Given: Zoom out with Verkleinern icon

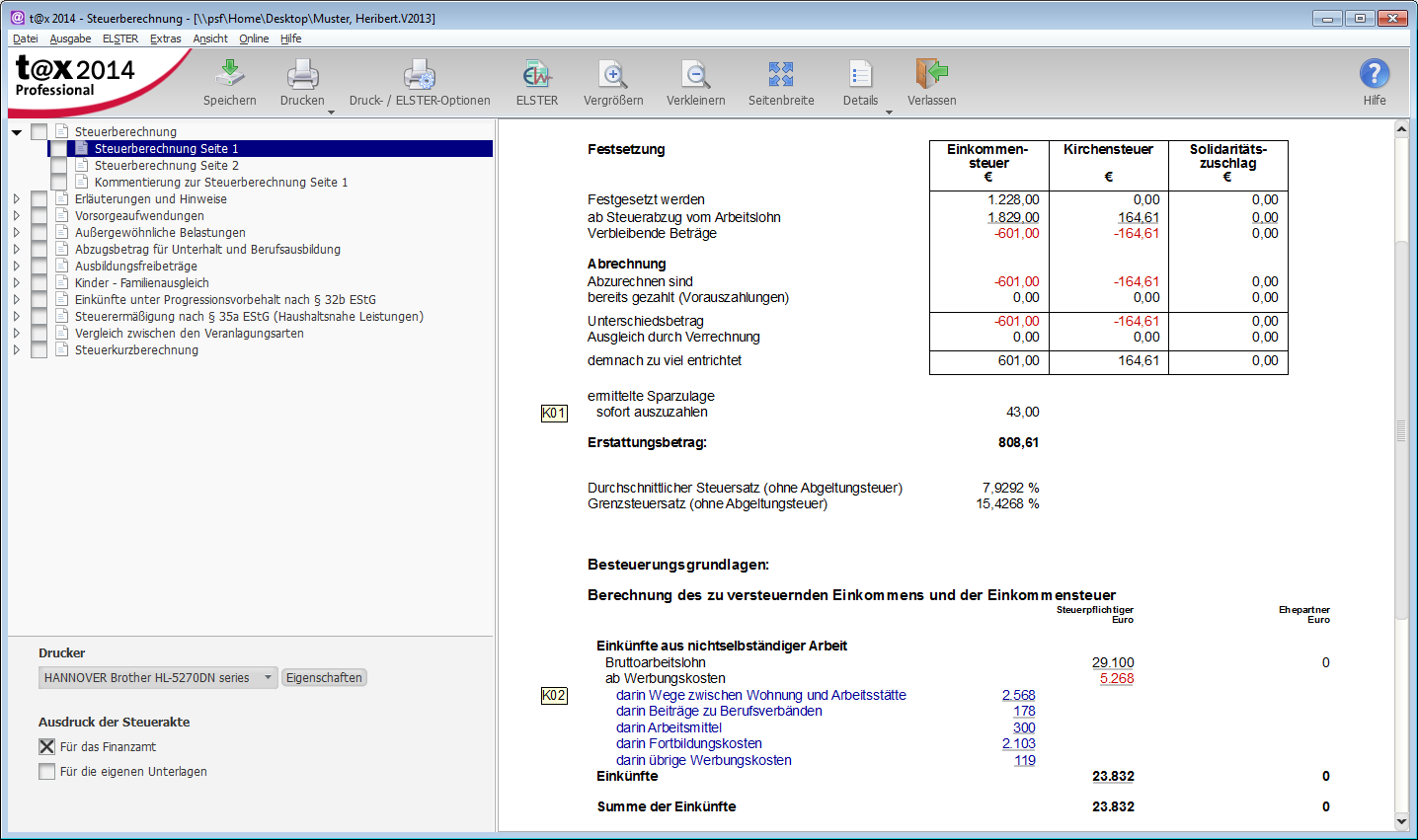Looking at the screenshot, I should (x=695, y=74).
